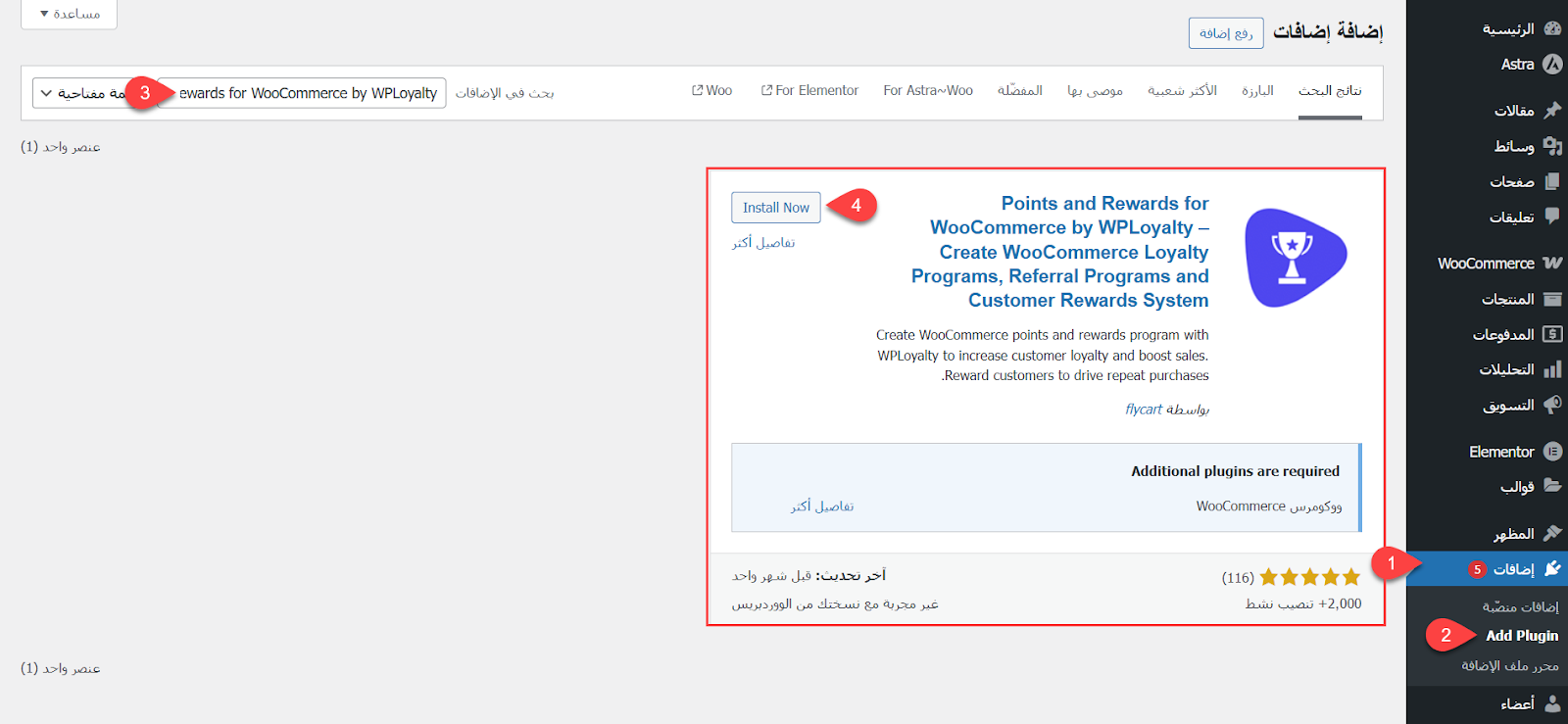Open the flycart author link

pos(1143,410)
